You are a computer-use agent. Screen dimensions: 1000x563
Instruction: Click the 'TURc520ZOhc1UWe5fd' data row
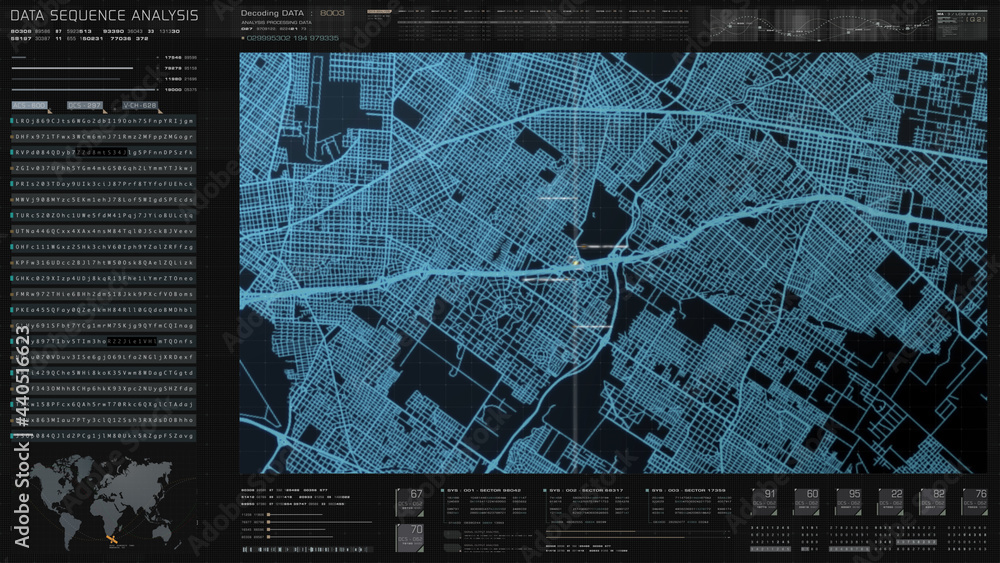104,216
